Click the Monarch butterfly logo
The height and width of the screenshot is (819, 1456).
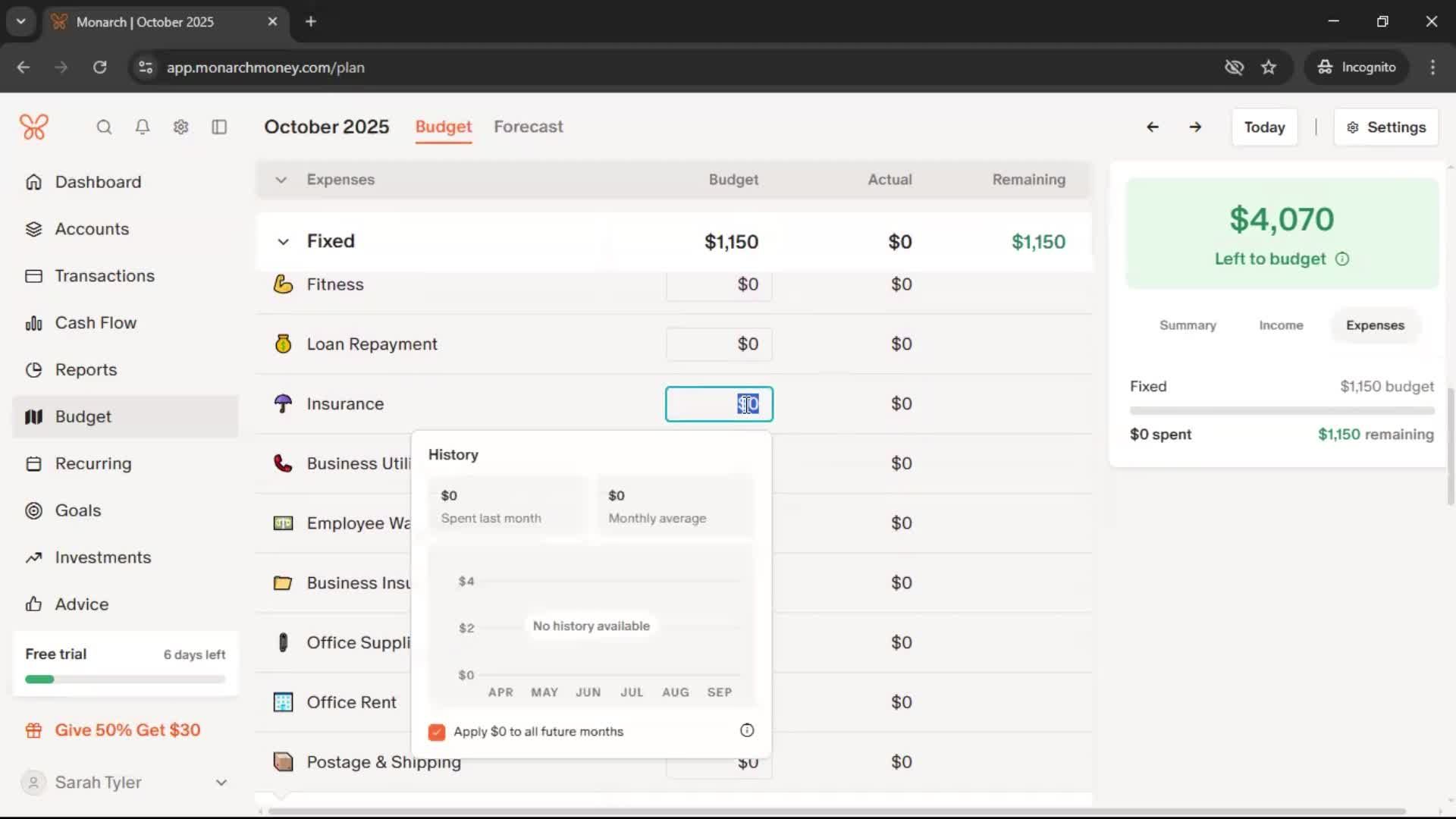(34, 127)
